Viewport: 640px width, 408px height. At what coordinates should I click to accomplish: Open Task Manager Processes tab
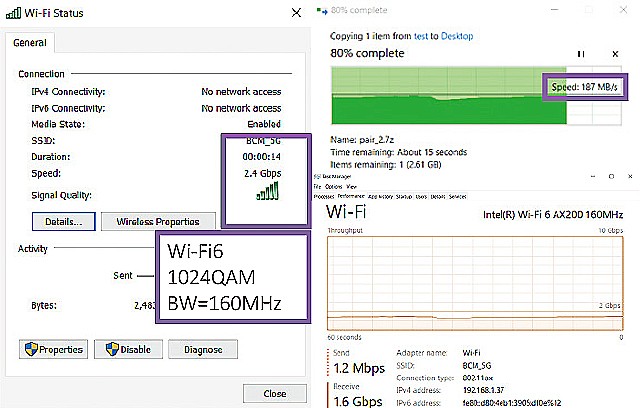pyautogui.click(x=324, y=196)
